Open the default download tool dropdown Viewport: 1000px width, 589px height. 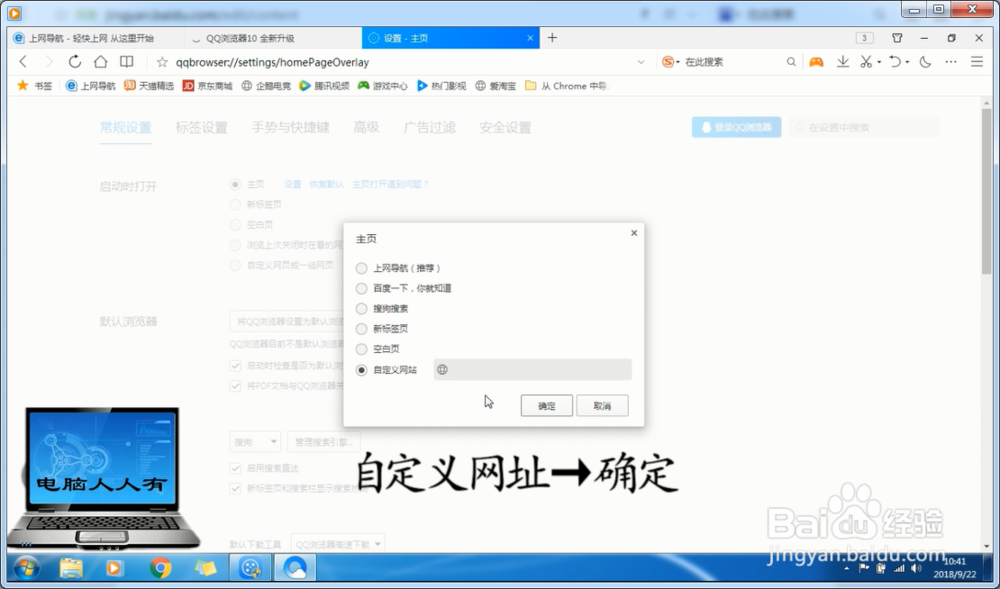click(337, 544)
